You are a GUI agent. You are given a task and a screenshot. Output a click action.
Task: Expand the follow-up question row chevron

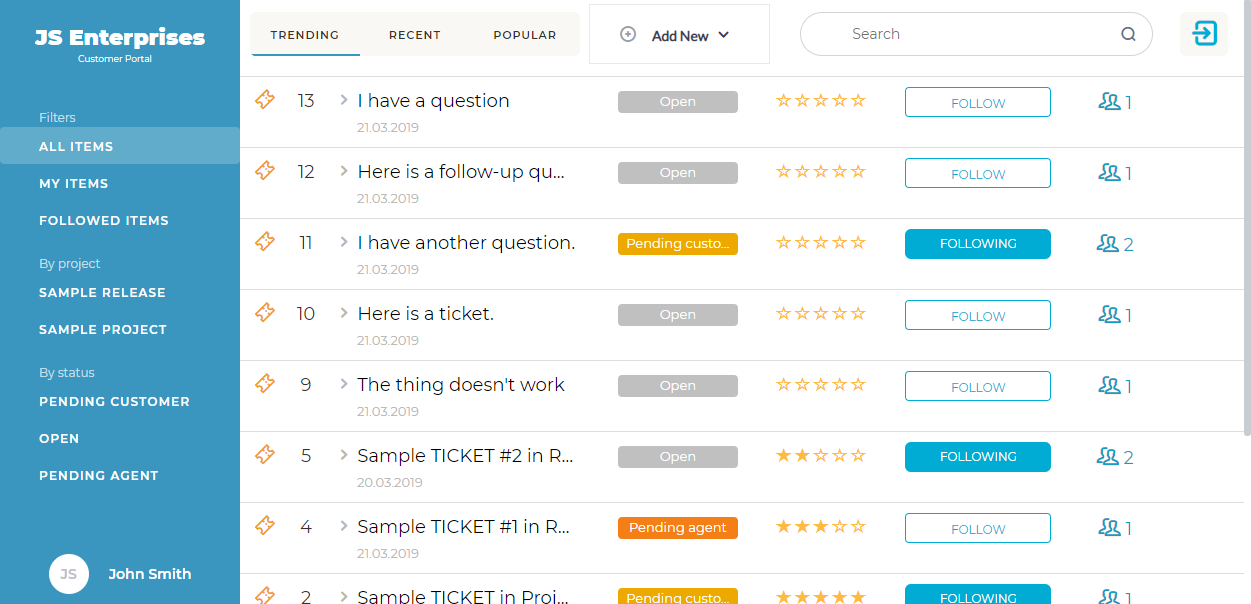(x=344, y=170)
